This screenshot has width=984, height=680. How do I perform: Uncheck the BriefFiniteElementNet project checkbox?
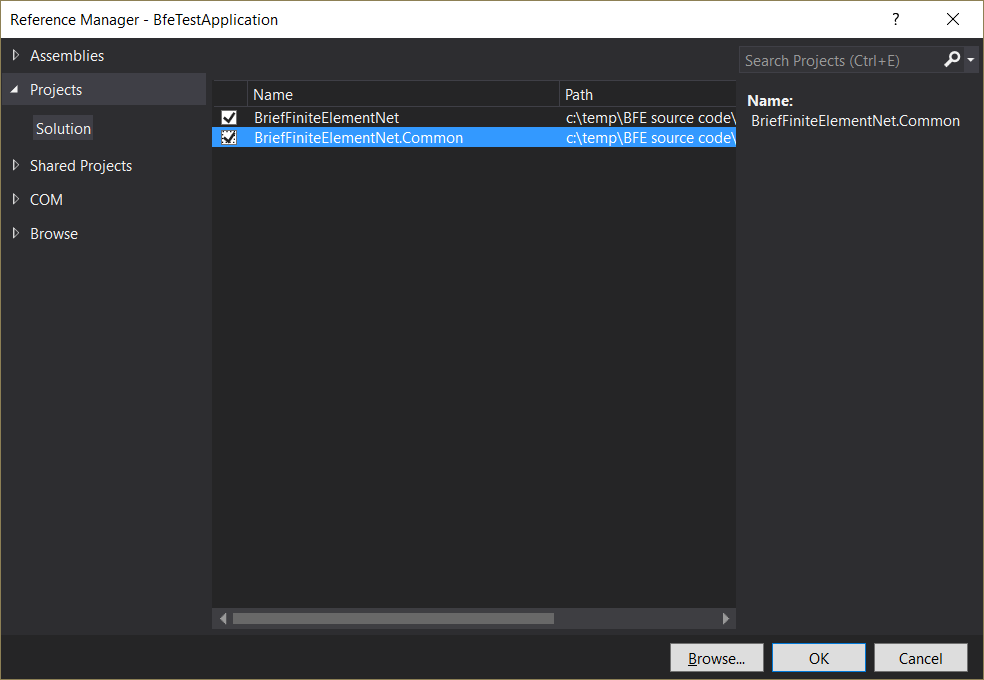(229, 117)
